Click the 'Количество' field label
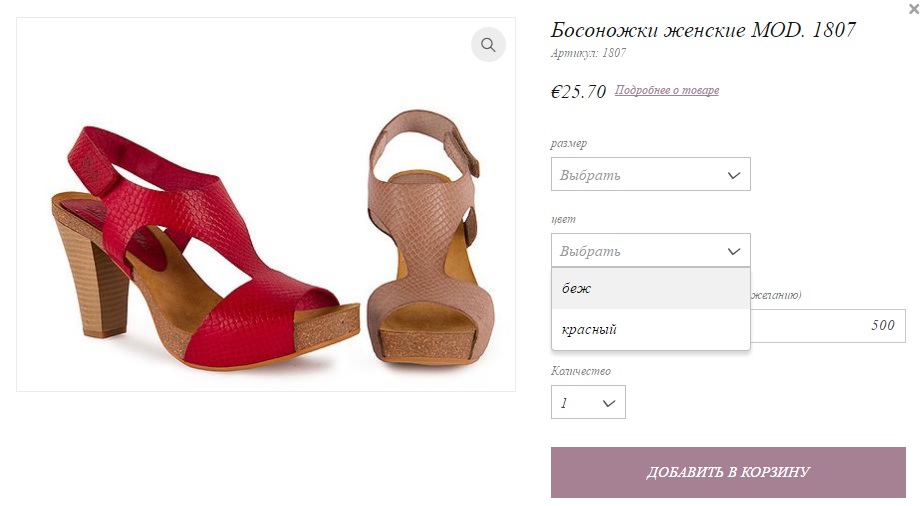The image size is (924, 506). [x=580, y=371]
